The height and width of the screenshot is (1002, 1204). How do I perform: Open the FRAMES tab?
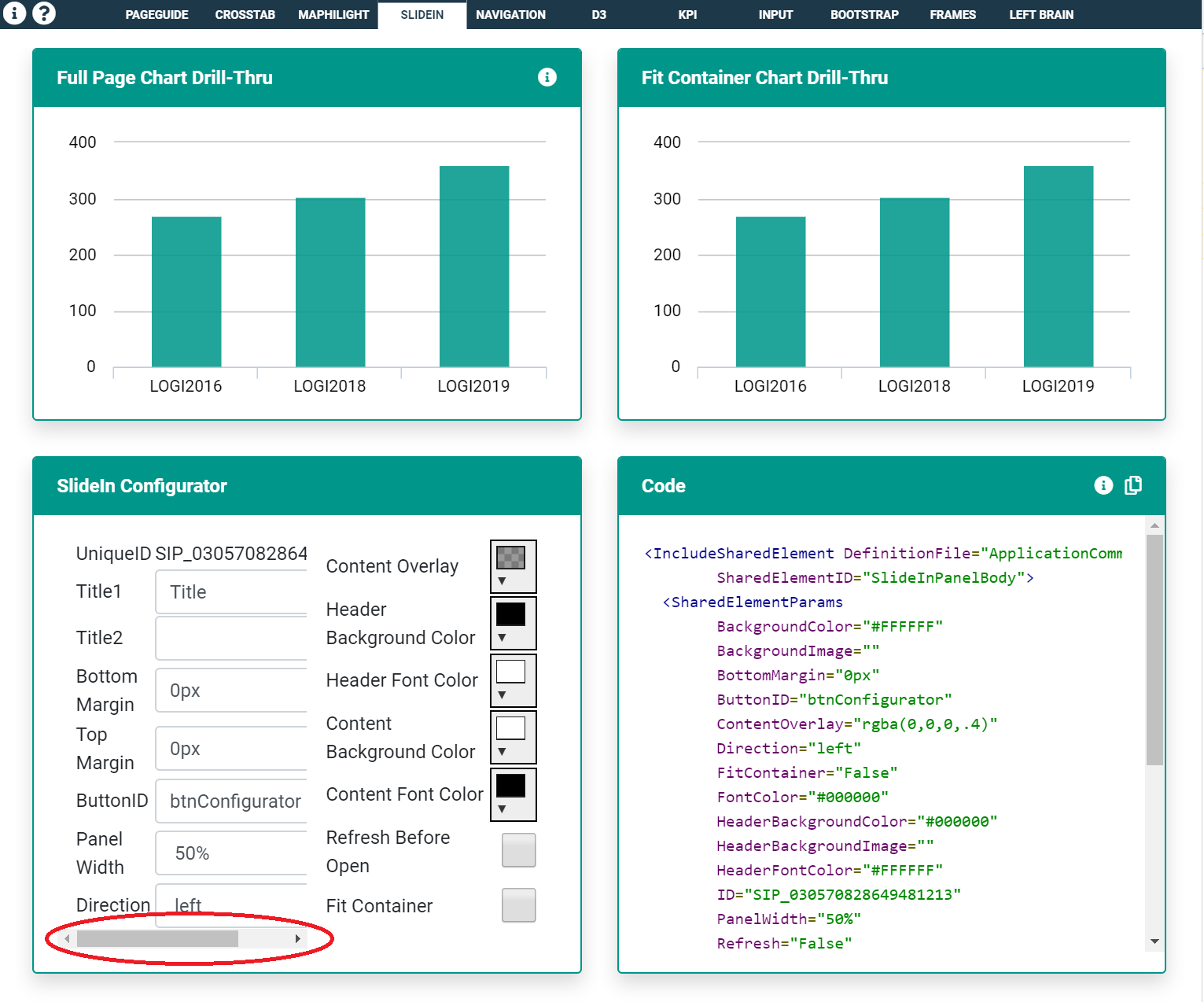pos(952,14)
